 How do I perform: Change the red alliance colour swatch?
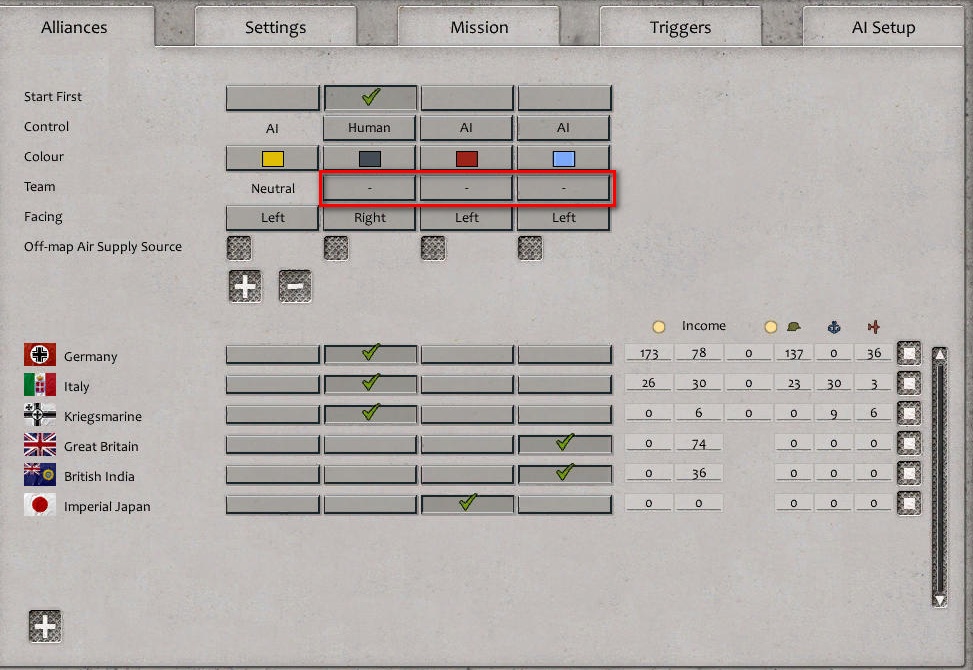click(467, 158)
